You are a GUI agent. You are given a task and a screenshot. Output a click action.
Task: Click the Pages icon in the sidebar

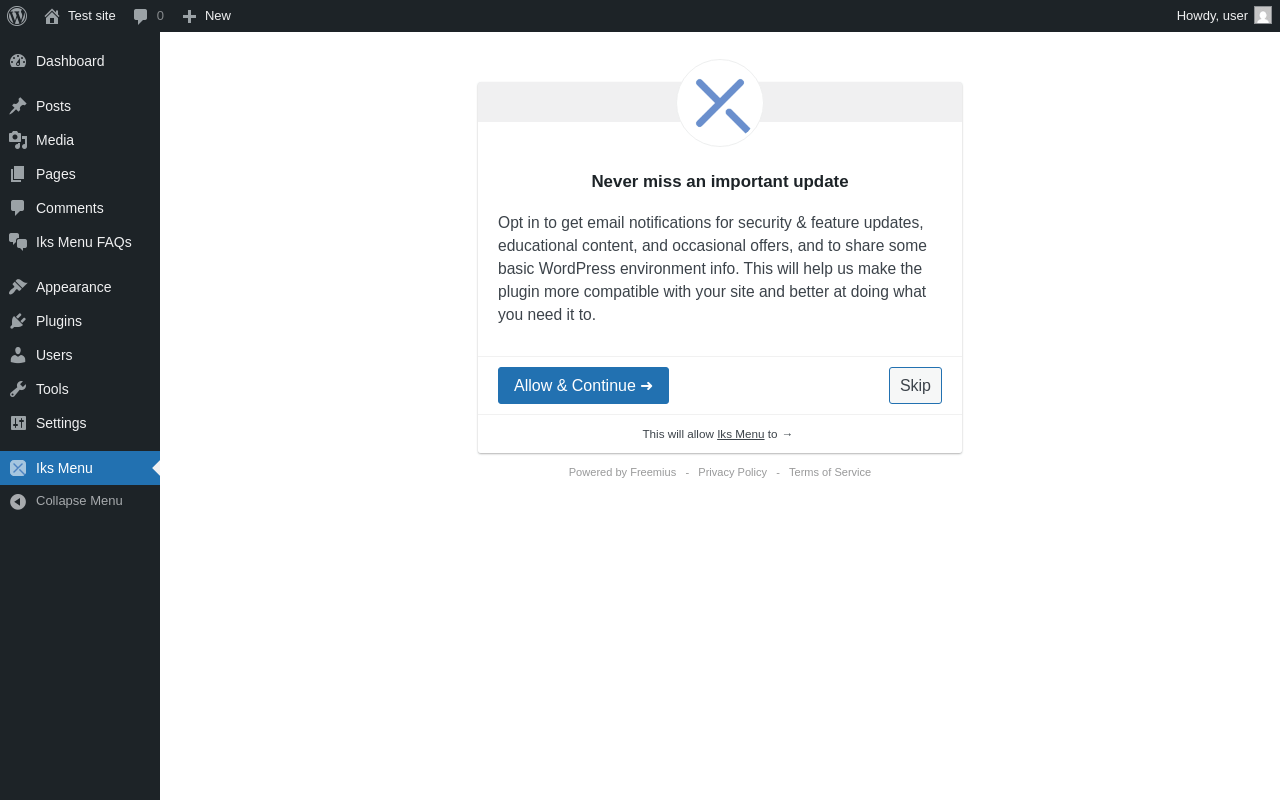tap(18, 174)
